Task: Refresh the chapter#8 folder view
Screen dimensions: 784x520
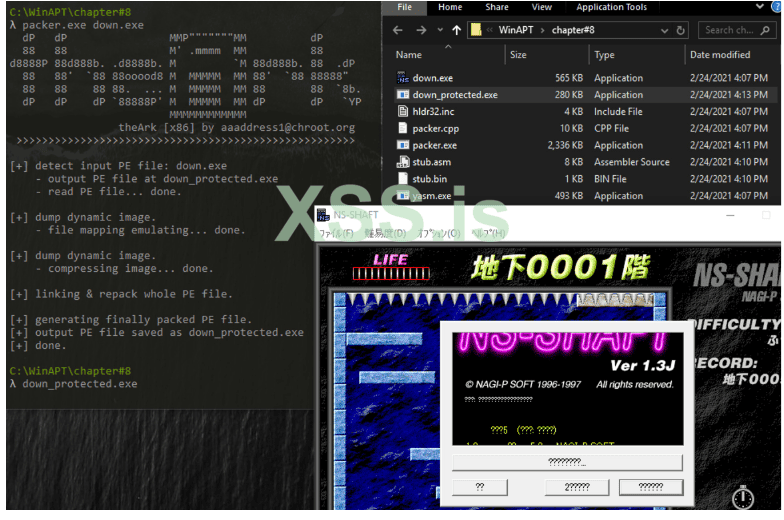Action: pos(680,30)
